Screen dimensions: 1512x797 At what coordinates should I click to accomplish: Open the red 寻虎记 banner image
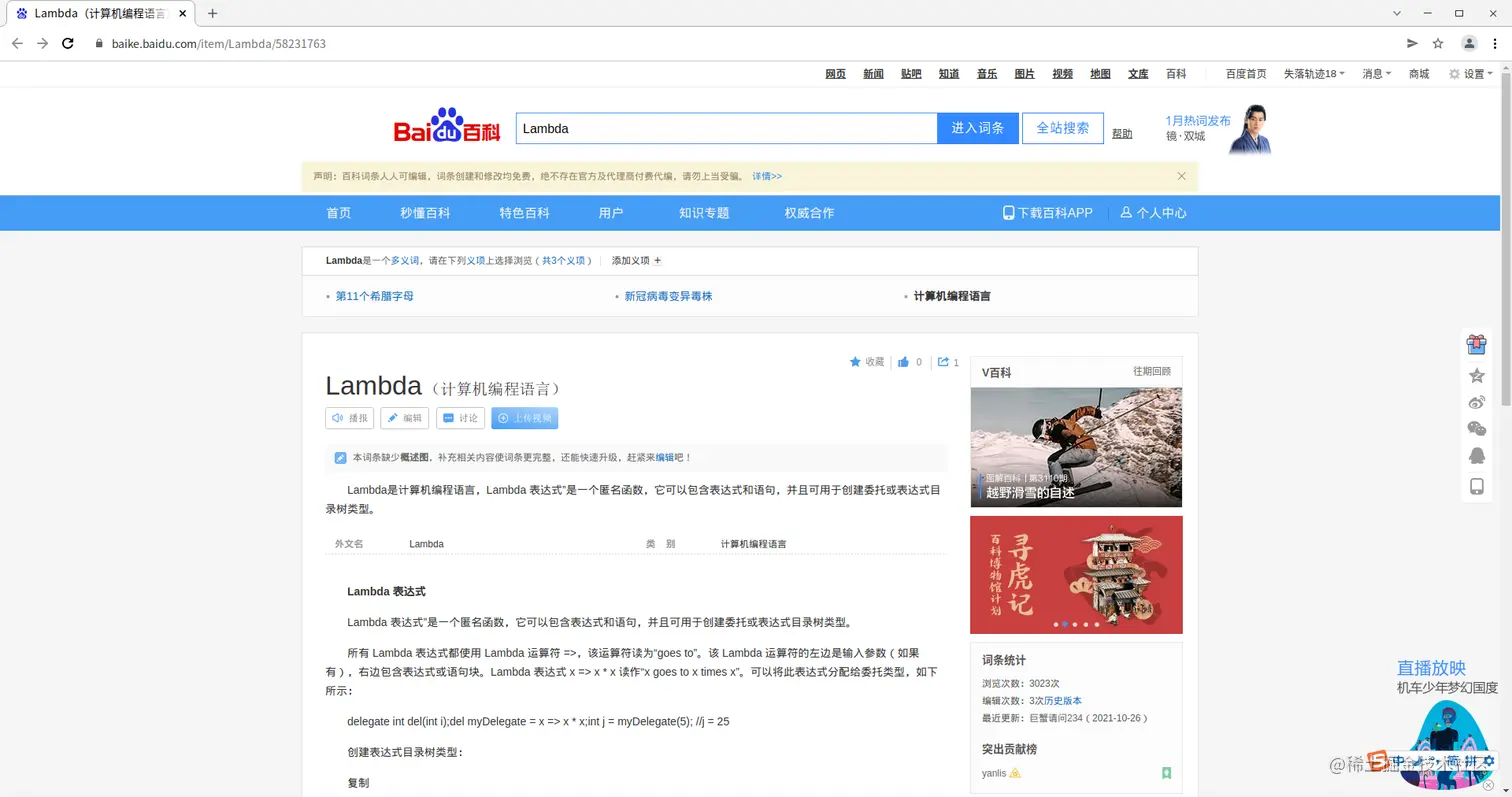coord(1076,575)
